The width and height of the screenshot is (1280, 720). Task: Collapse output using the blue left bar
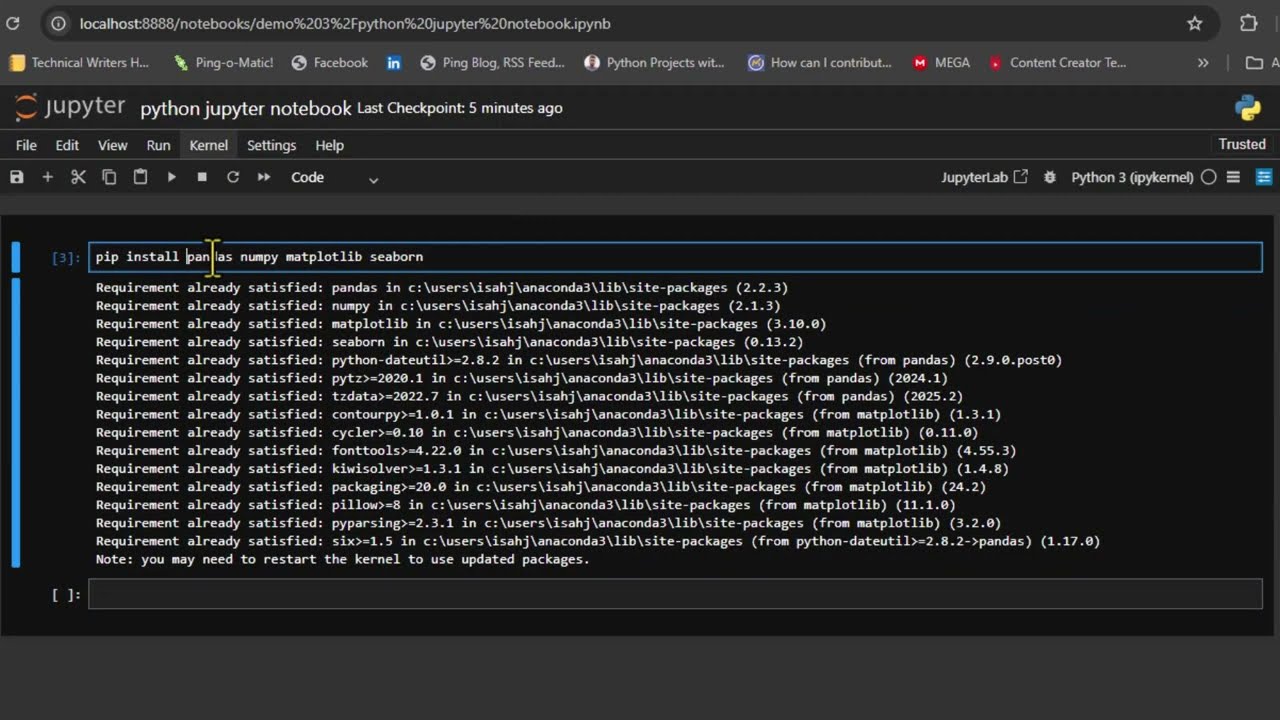point(15,423)
